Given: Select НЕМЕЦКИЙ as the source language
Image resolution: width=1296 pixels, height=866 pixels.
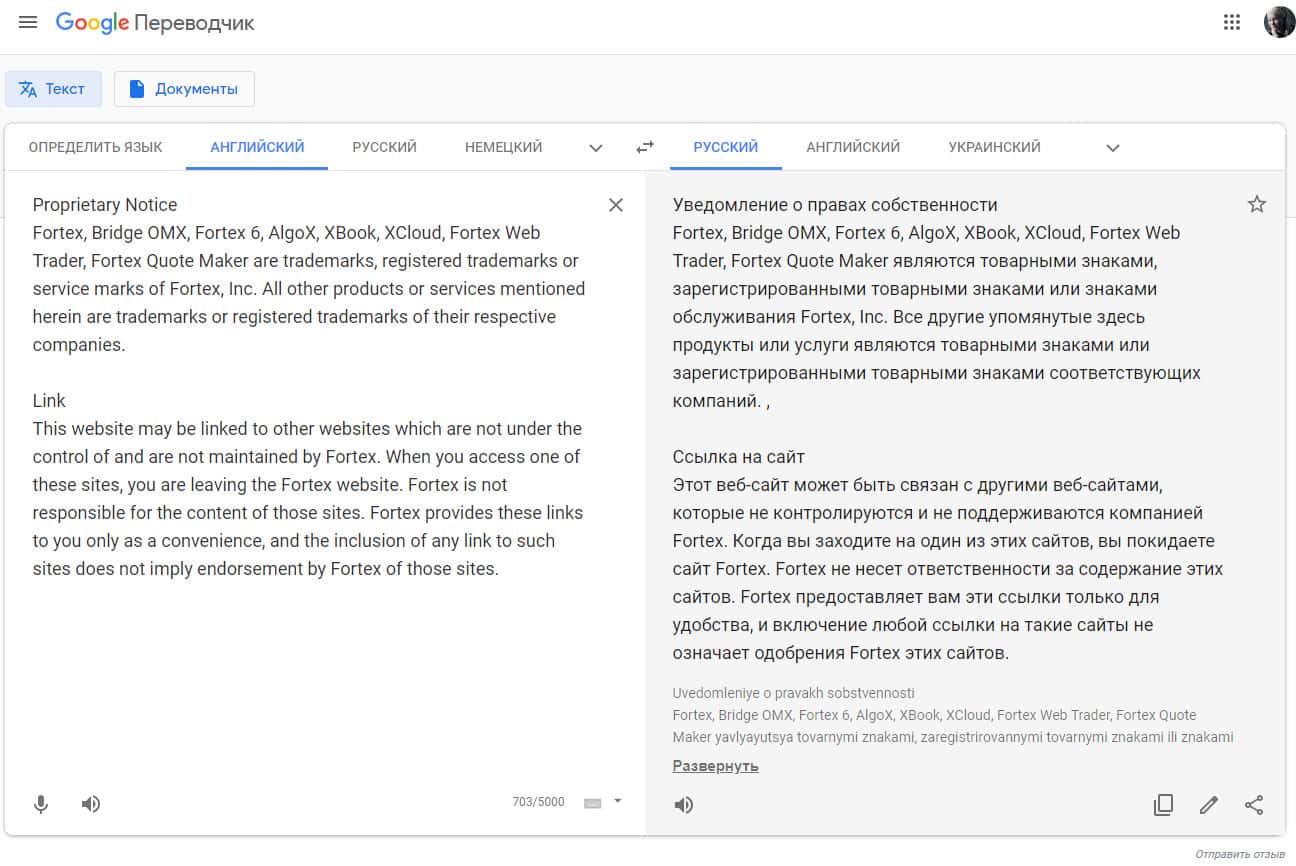Looking at the screenshot, I should 503,147.
